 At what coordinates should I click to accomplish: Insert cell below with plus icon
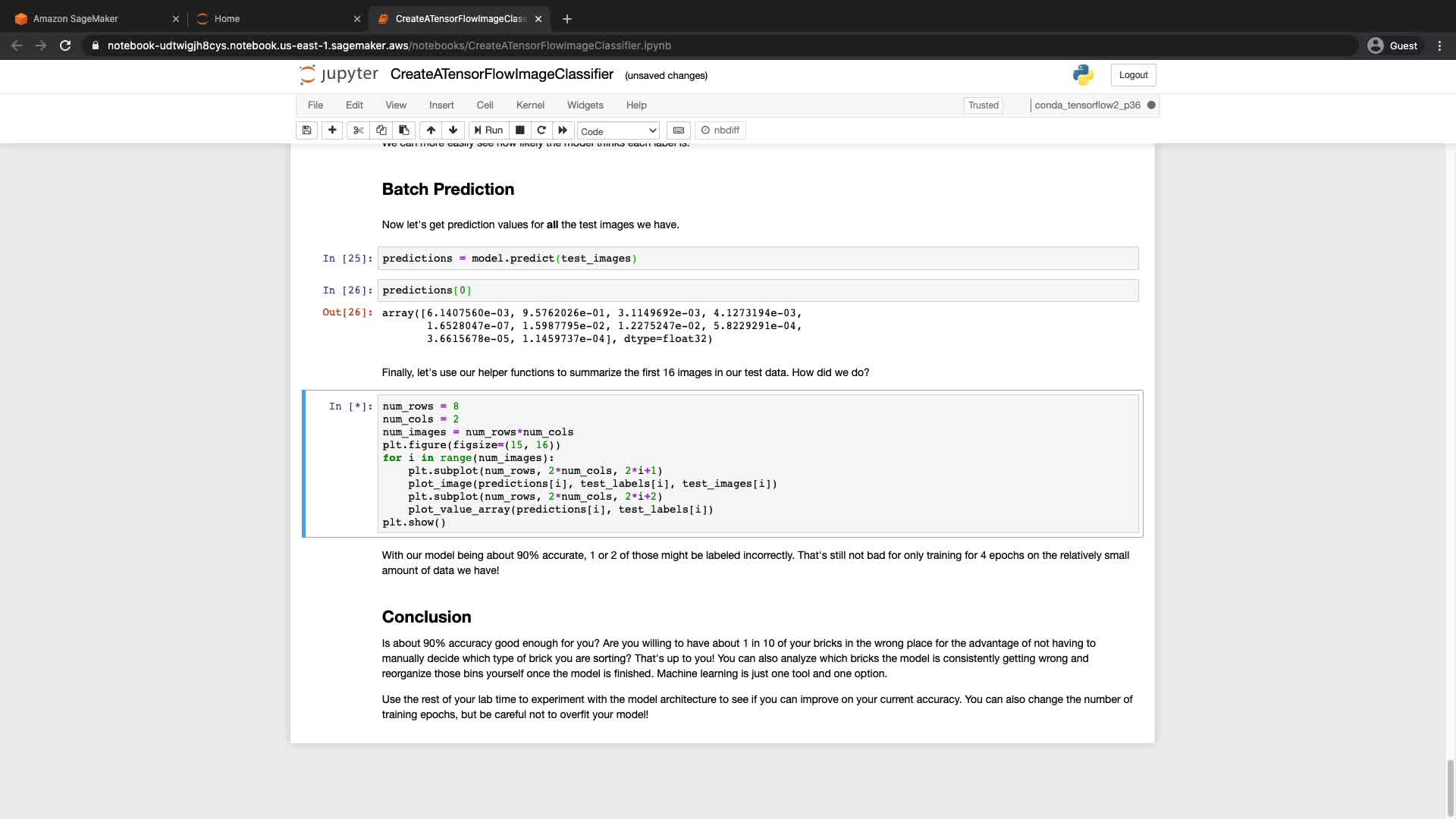pos(332,130)
